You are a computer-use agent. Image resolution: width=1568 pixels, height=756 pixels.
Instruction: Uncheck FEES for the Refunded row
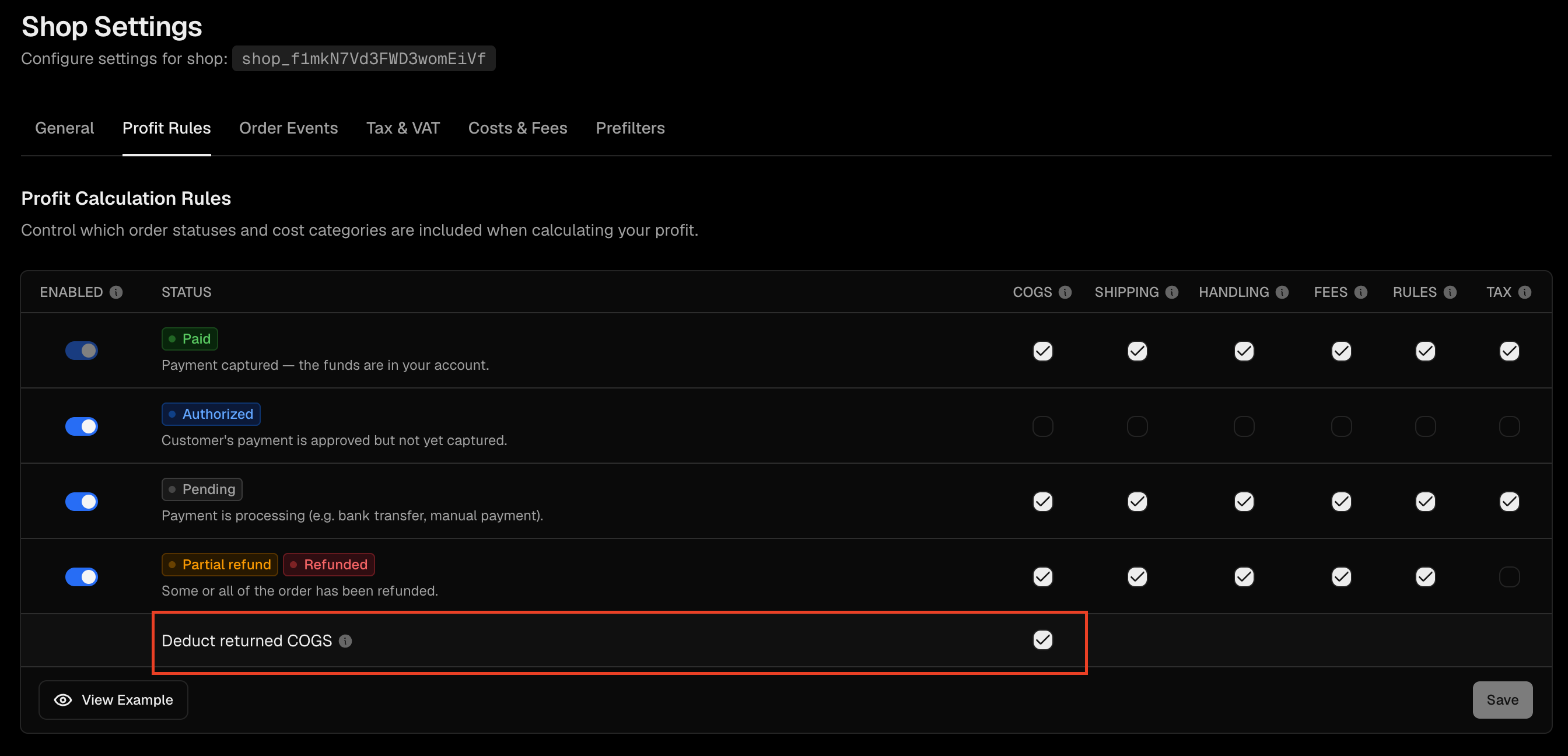[1341, 576]
